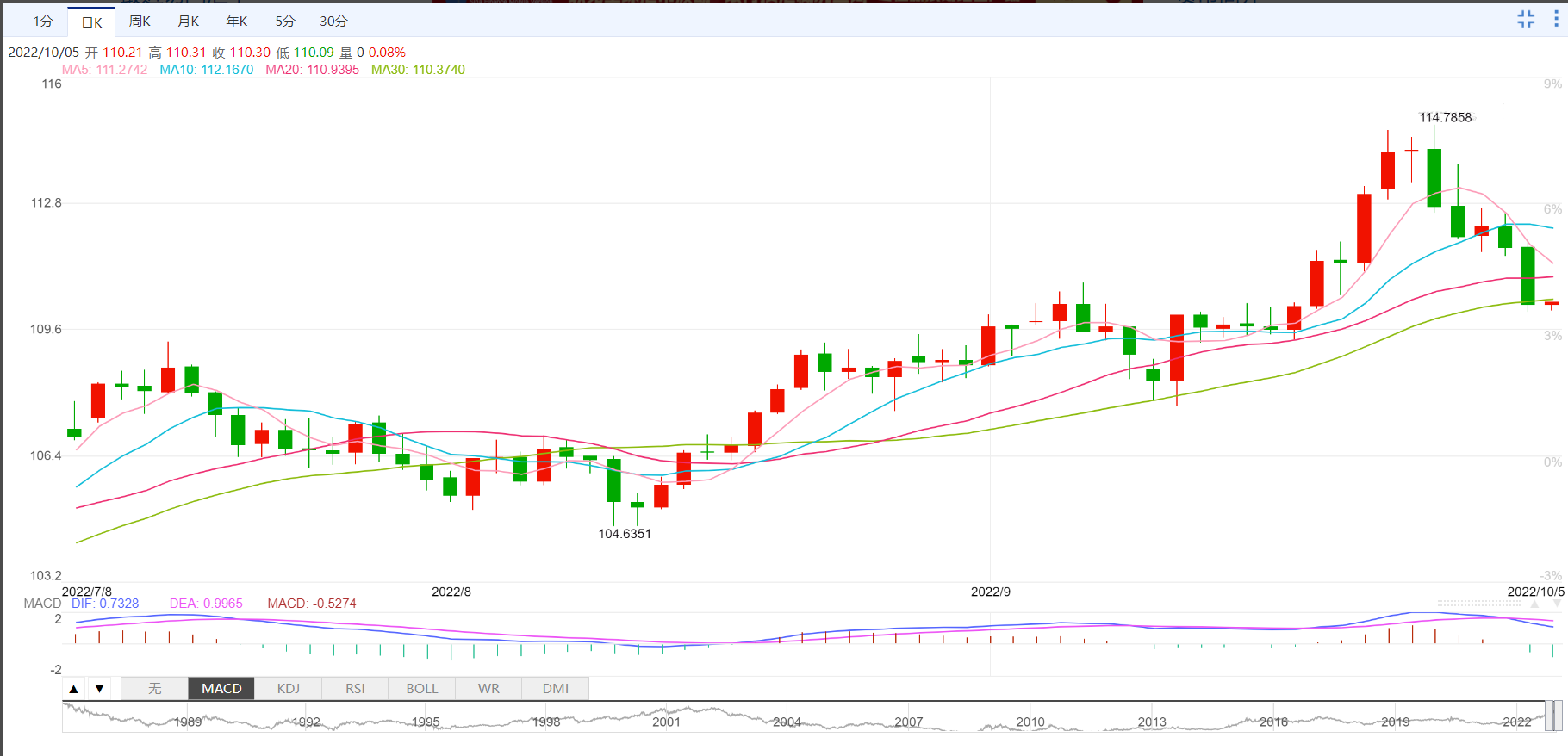Click the black down-arrow indicator button
The image size is (1568, 756).
(x=100, y=689)
